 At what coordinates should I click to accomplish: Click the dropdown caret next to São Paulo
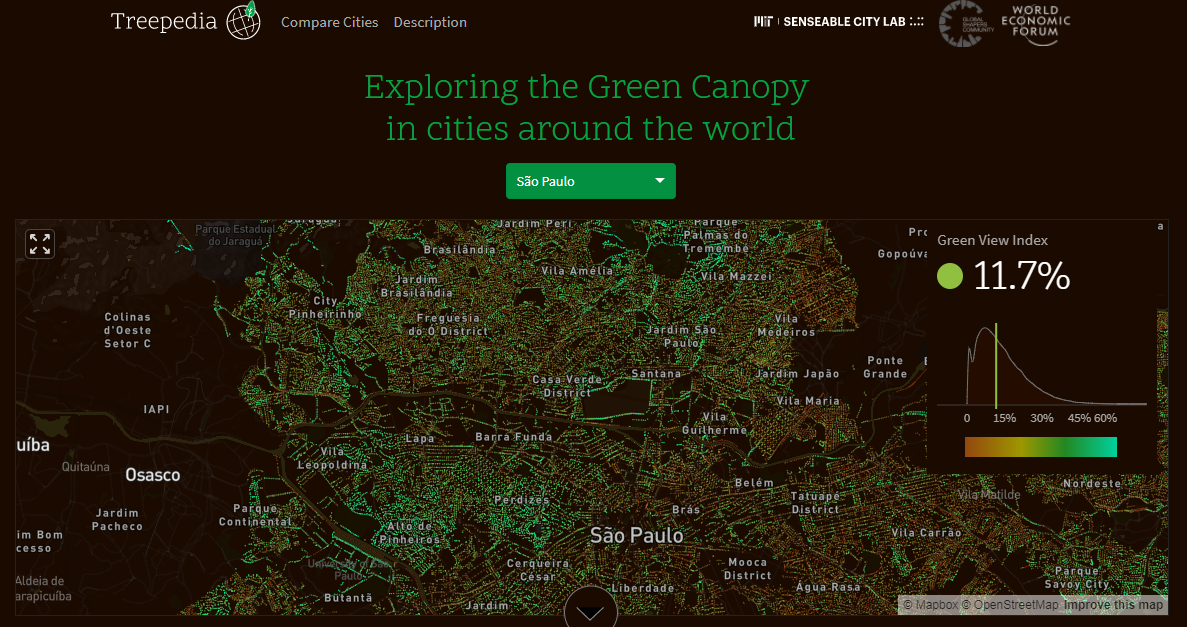[x=659, y=181]
